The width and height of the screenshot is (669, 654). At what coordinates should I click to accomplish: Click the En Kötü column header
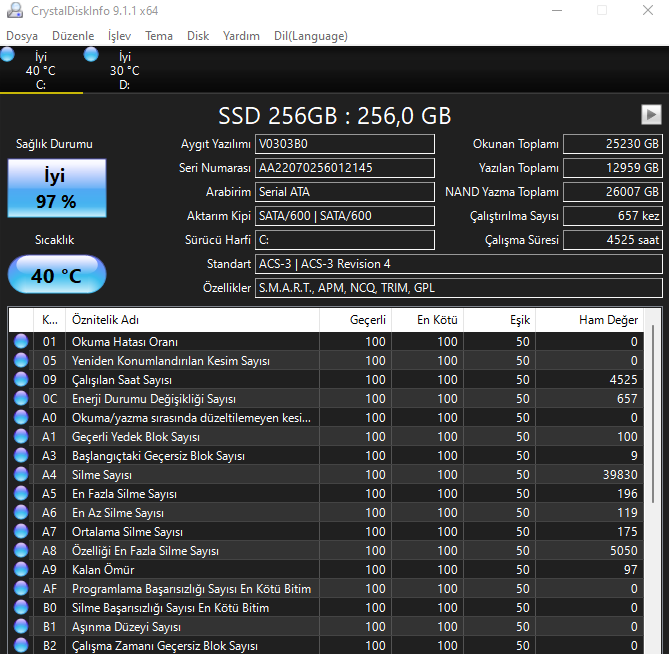click(428, 320)
